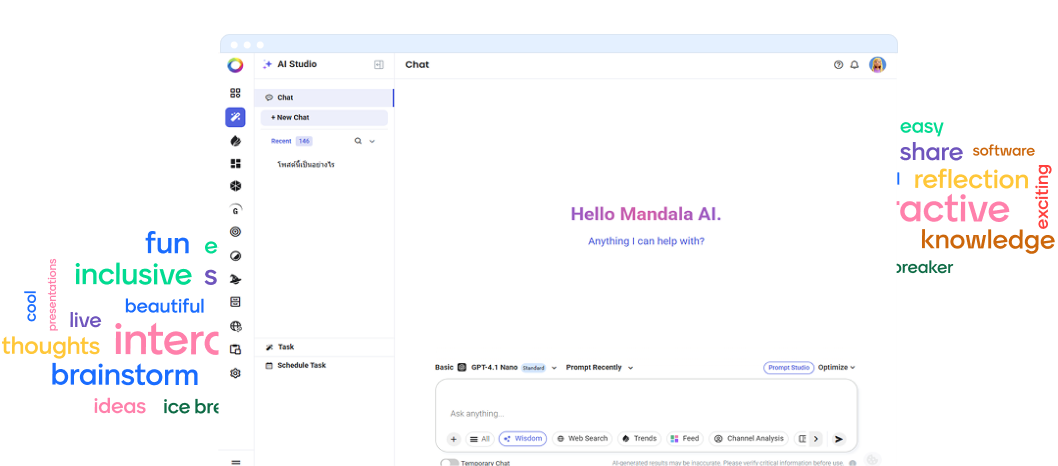Open the GPT-4.1 Nano model dropdown
1058x466 pixels.
[554, 368]
